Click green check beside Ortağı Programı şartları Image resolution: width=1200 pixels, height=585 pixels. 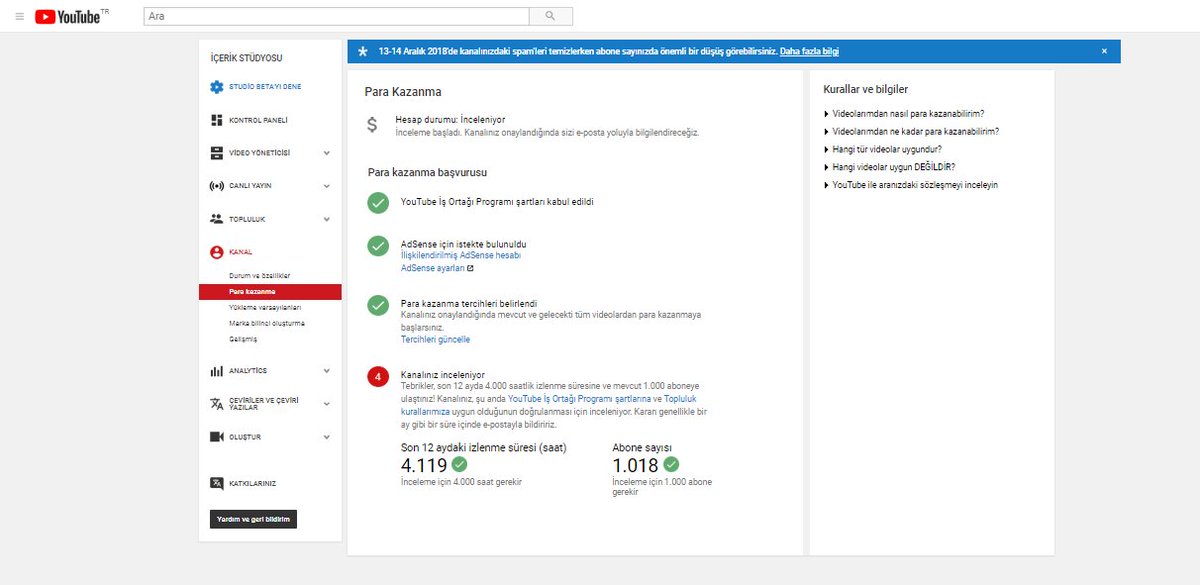378,203
